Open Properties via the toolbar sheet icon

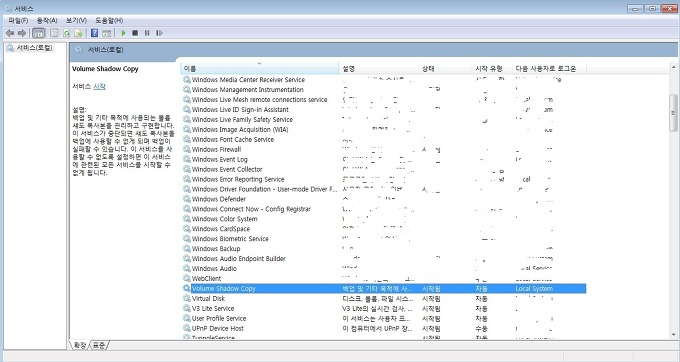click(x=54, y=33)
